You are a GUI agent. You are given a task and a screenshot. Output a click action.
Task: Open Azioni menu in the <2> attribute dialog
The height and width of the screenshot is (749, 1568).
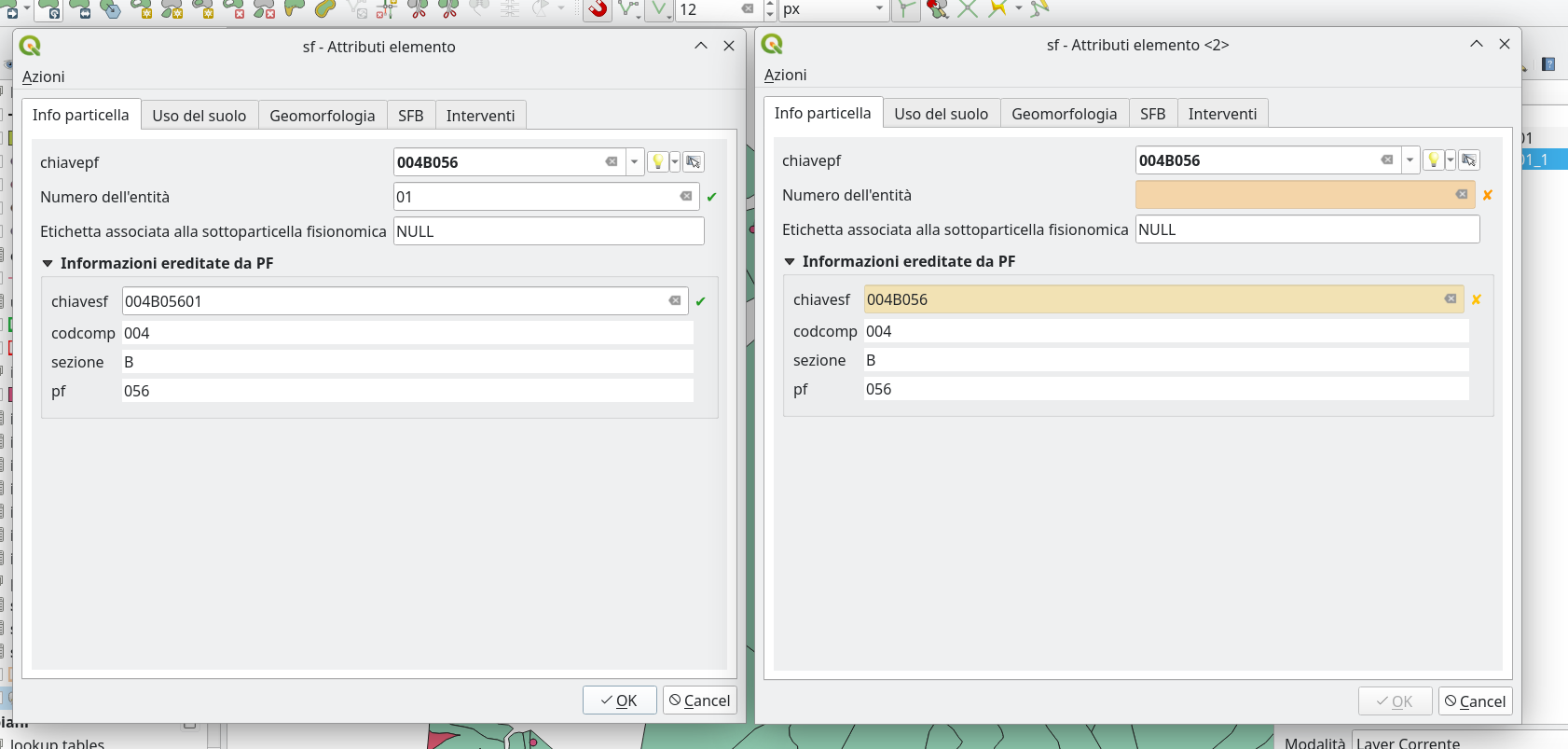tap(786, 75)
